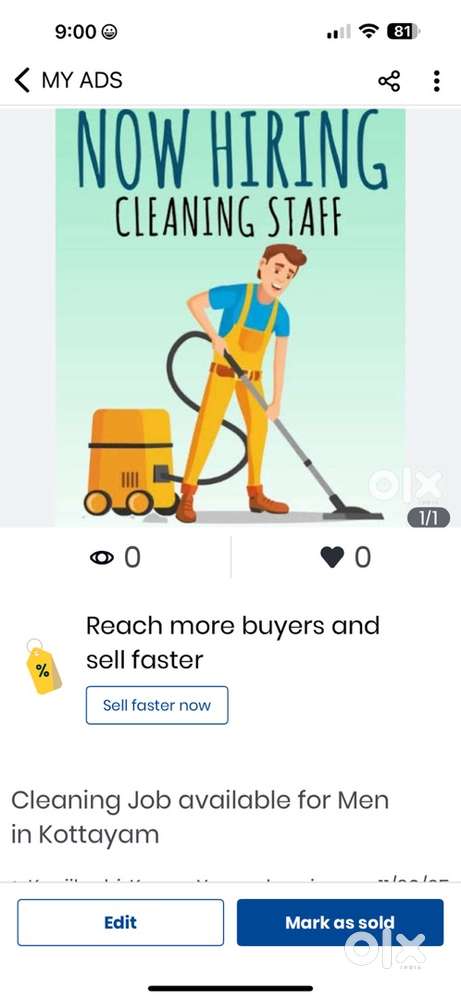Tap the back arrow next to MY ADS
The width and height of the screenshot is (461, 1000).
pos(22,80)
